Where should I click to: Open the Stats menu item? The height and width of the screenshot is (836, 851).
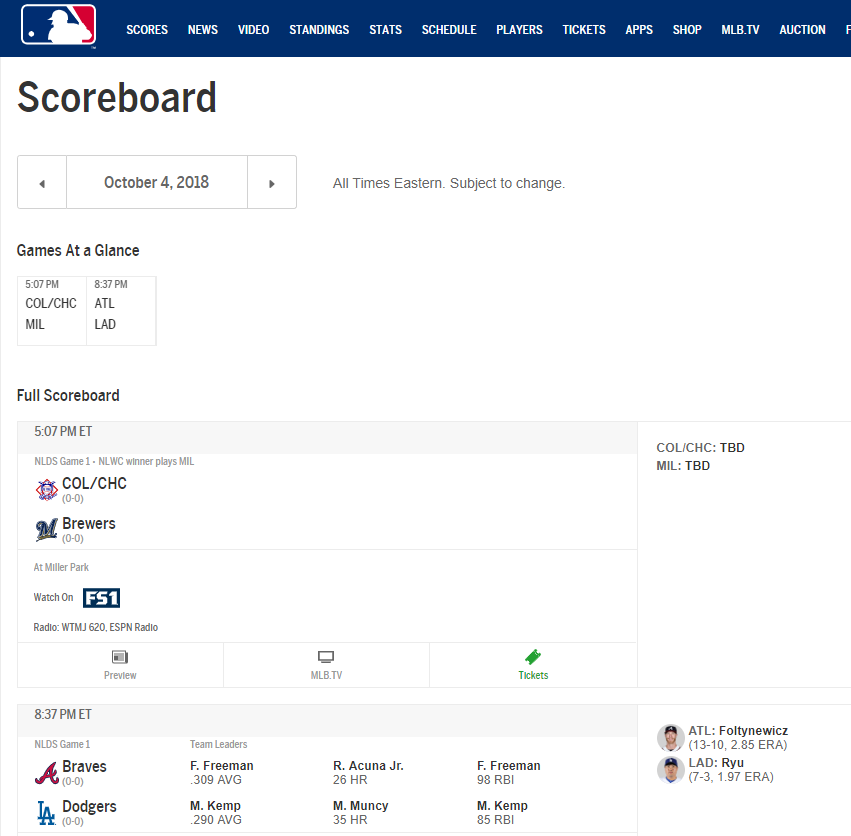coord(385,30)
